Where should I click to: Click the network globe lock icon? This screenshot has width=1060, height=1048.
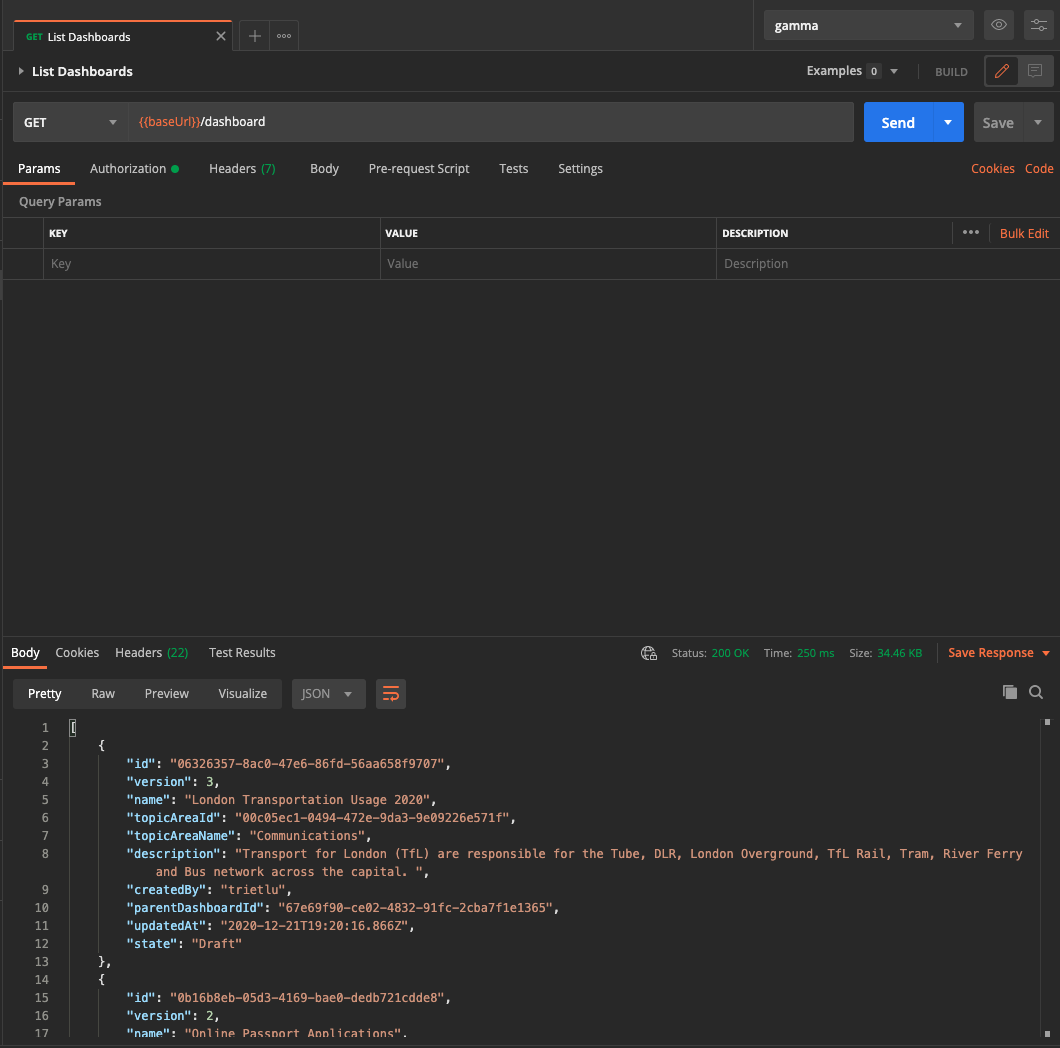tap(648, 653)
